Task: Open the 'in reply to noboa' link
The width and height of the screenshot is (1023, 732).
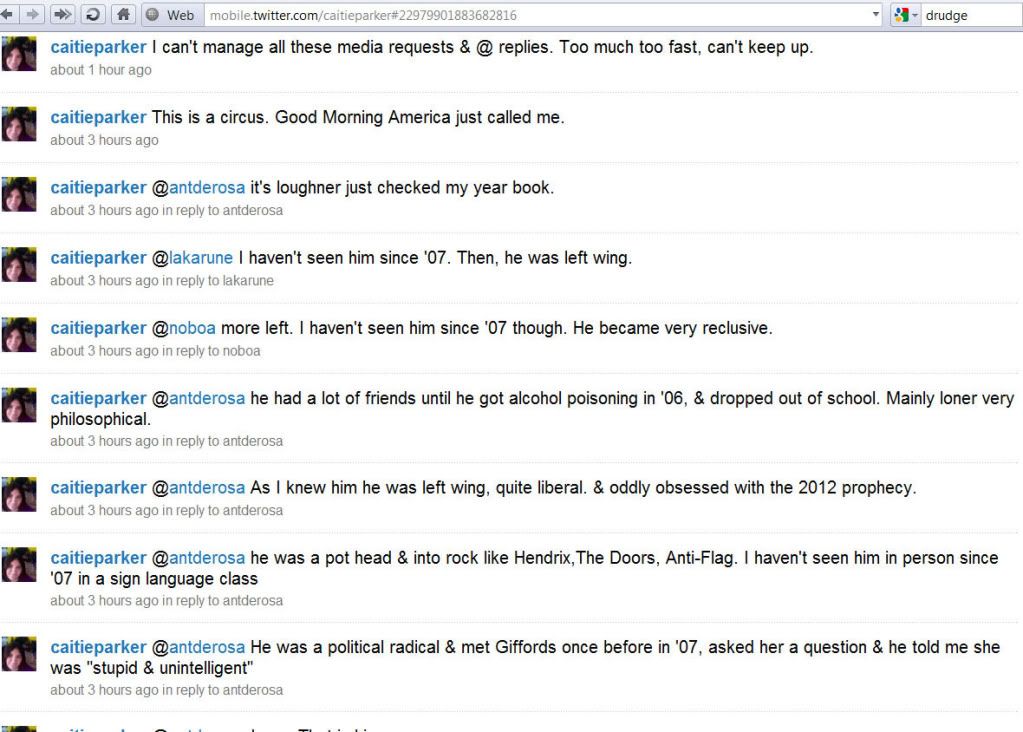Action: pos(211,351)
